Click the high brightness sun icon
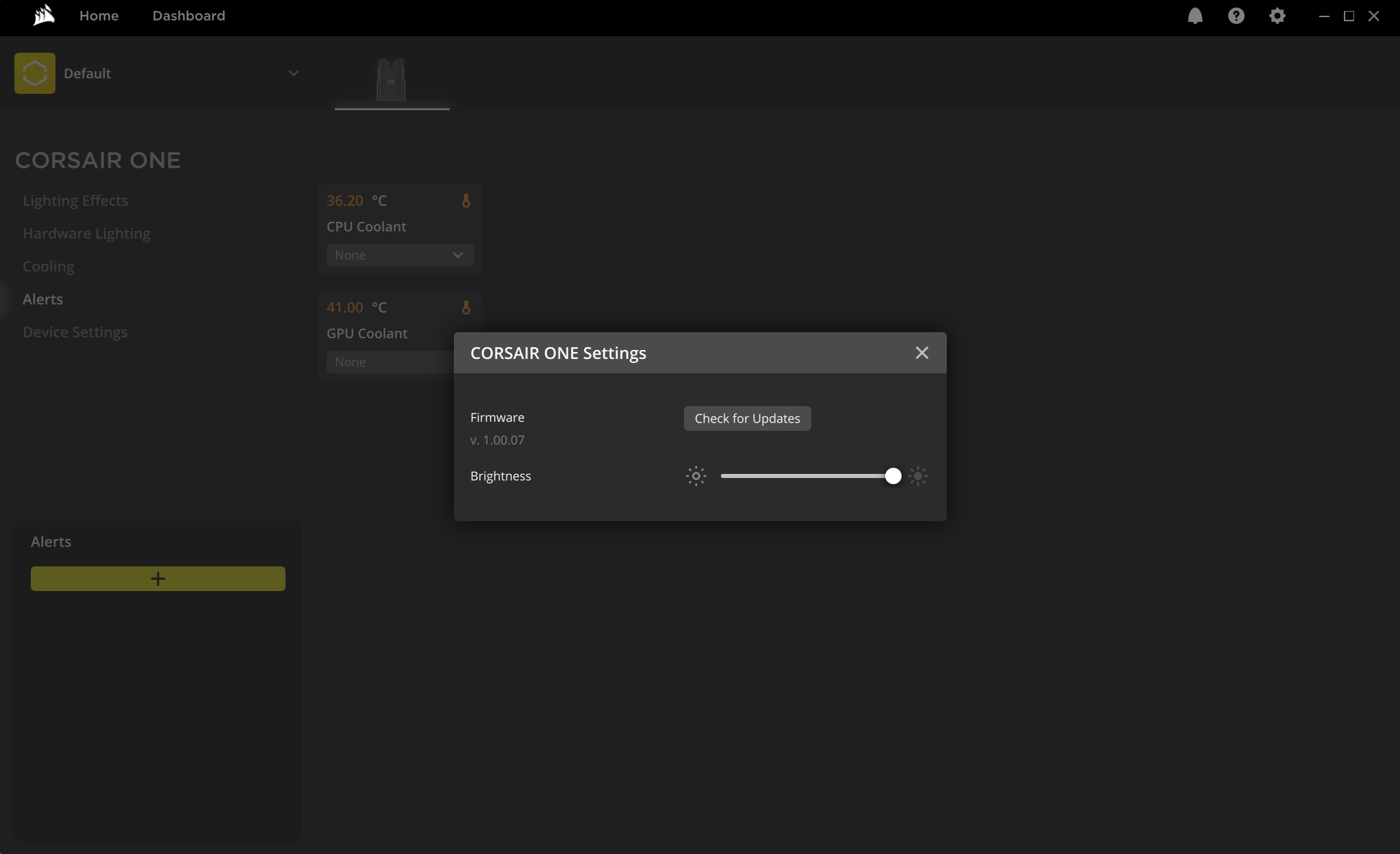This screenshot has height=854, width=1400. click(x=918, y=476)
